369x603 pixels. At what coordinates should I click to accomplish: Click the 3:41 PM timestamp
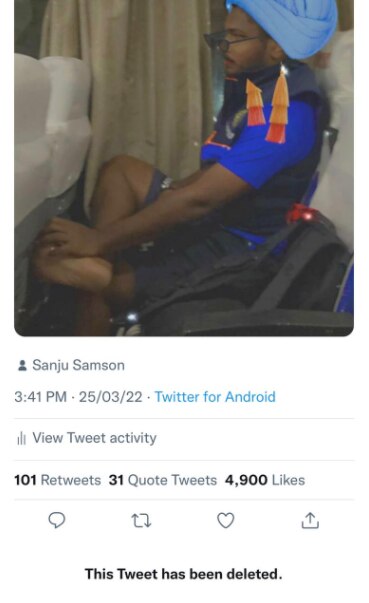tap(40, 397)
